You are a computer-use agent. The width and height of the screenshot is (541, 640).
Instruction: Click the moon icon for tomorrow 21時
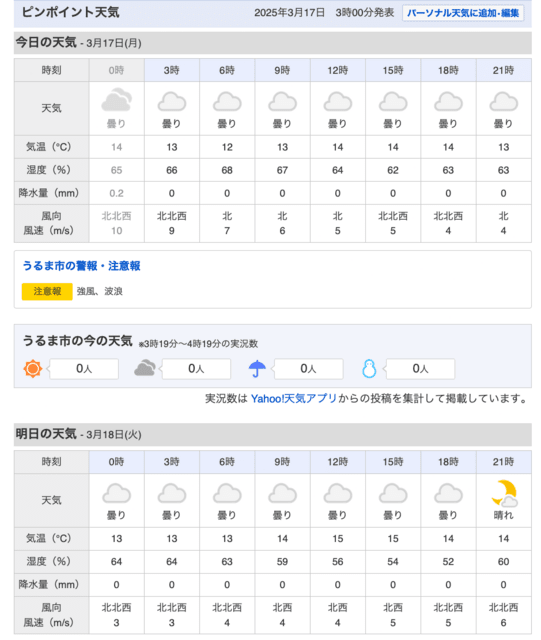coord(504,493)
